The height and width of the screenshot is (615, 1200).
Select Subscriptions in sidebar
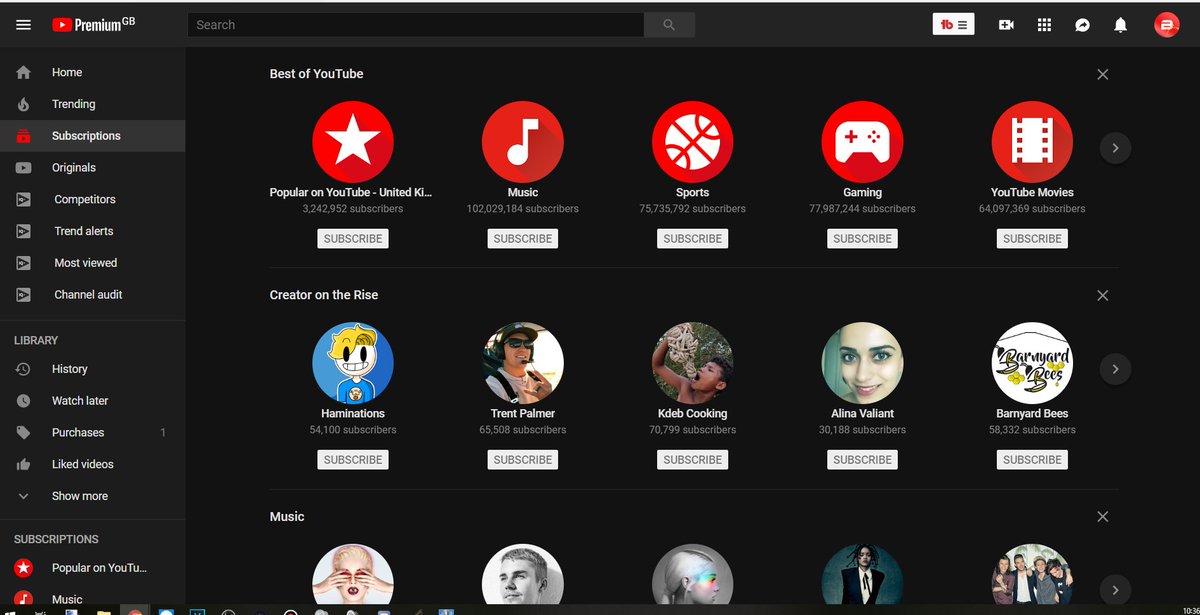click(x=92, y=136)
